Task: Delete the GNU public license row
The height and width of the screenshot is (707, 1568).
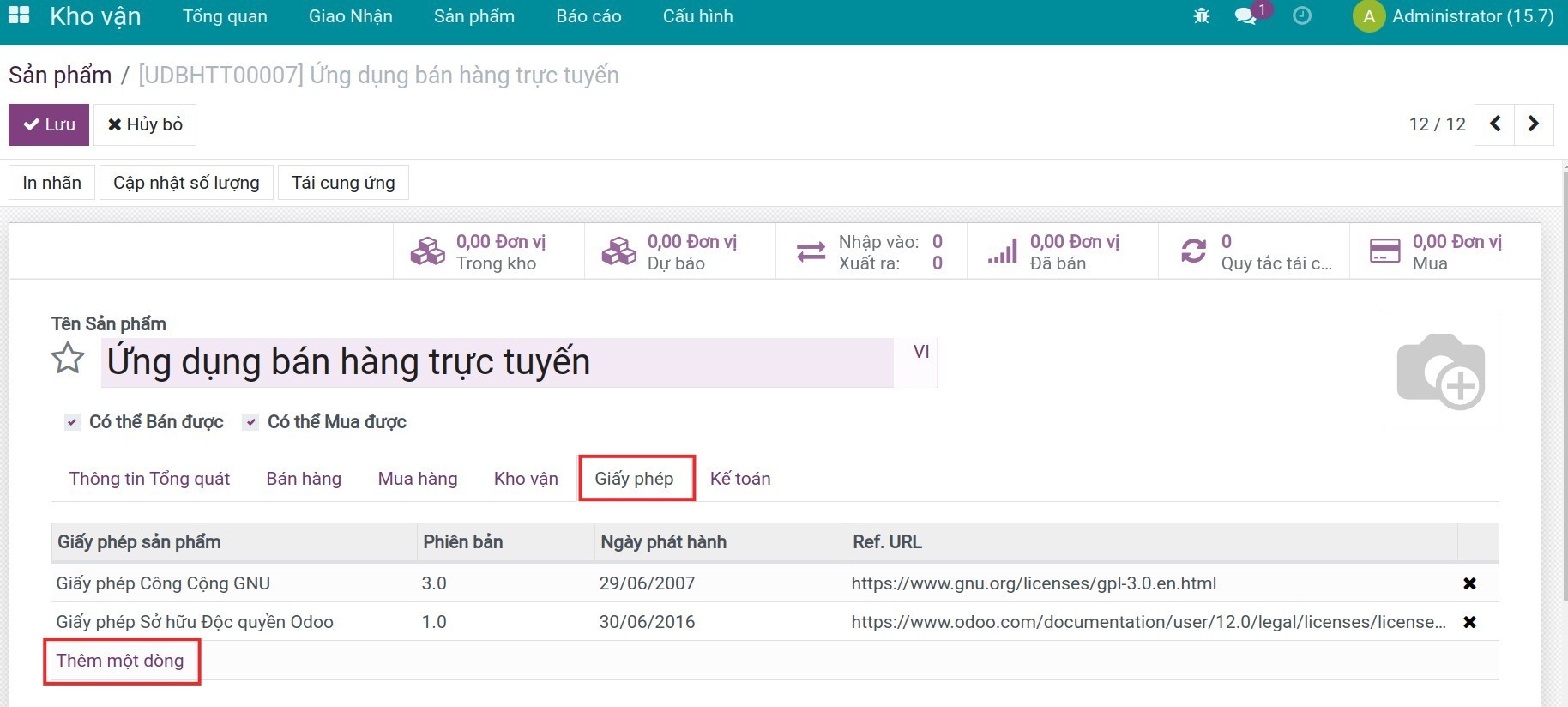Action: (x=1469, y=583)
